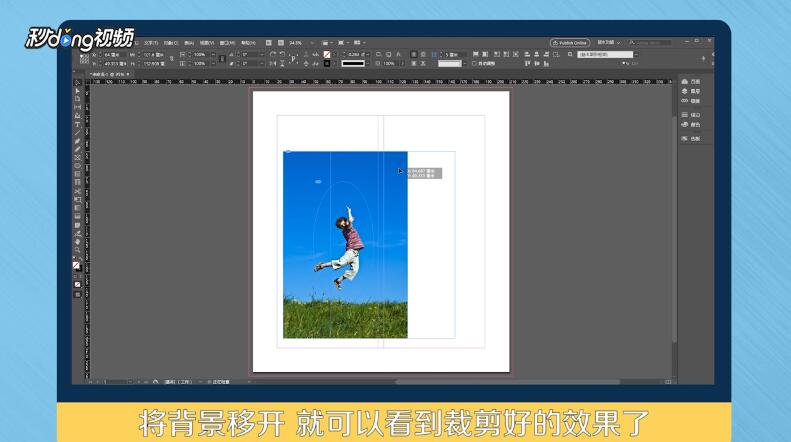Open the object style dropdown

(636, 54)
